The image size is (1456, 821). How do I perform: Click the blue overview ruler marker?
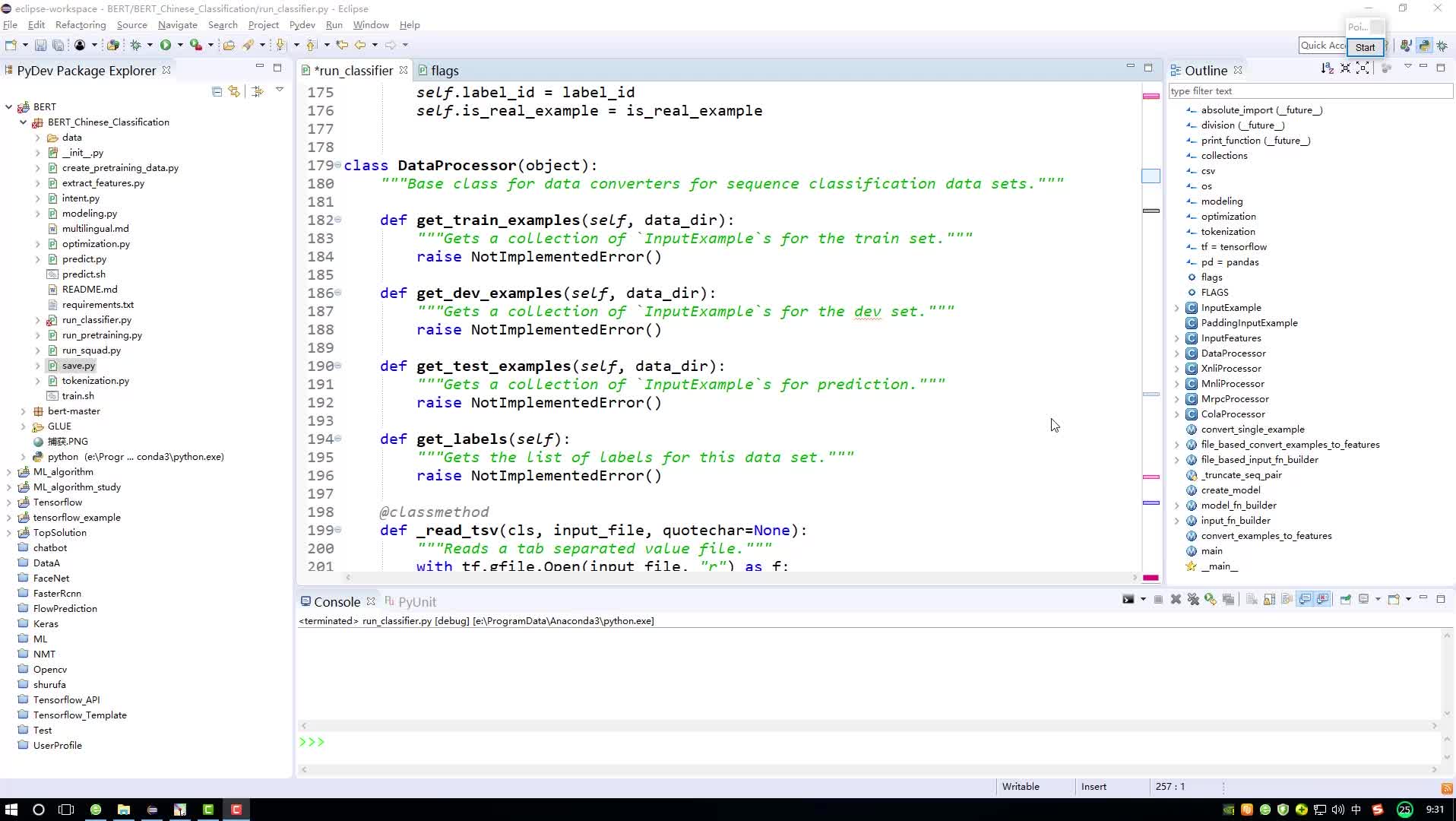(x=1151, y=176)
